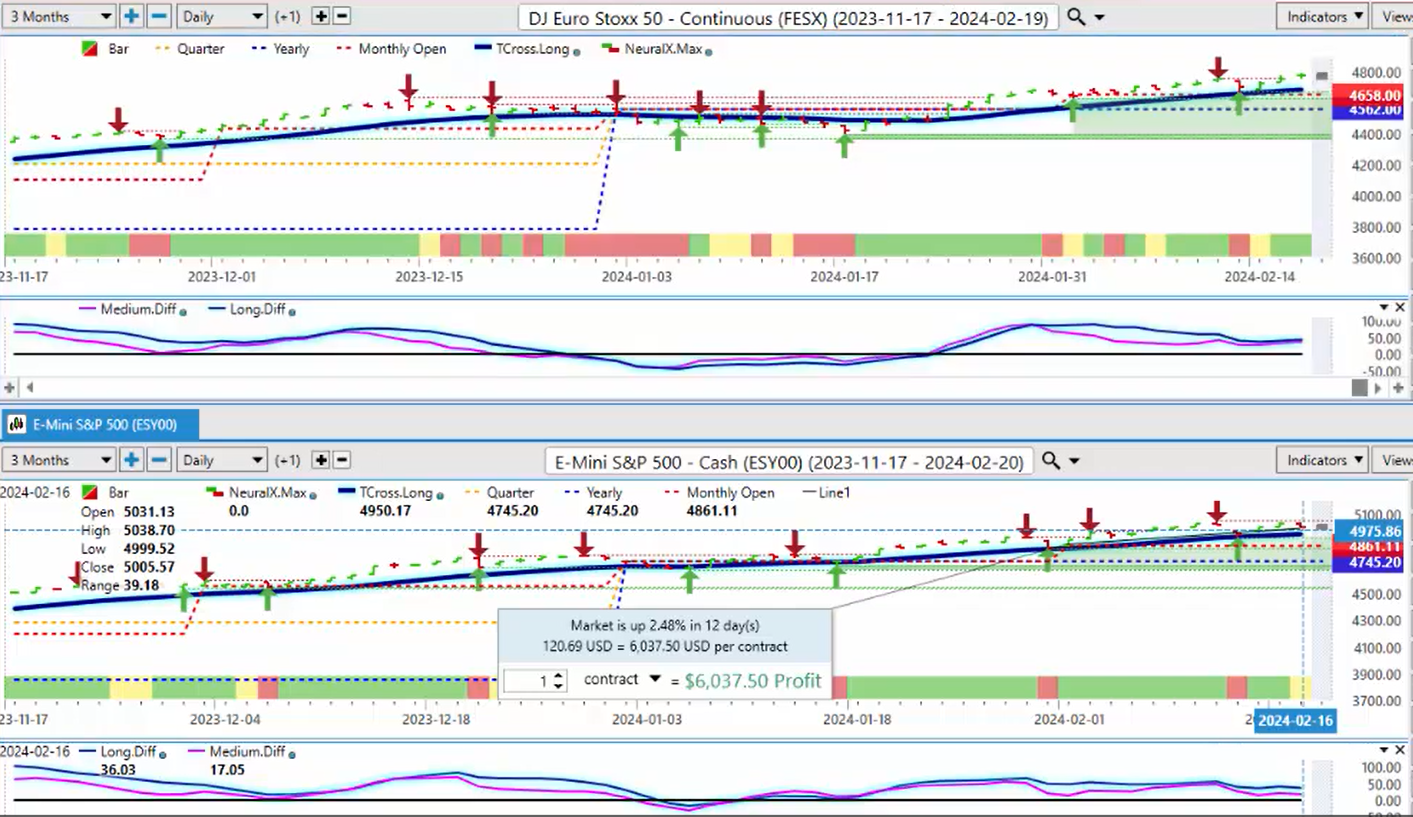Click black minus forecast button on FESX toolbar

(x=341, y=16)
